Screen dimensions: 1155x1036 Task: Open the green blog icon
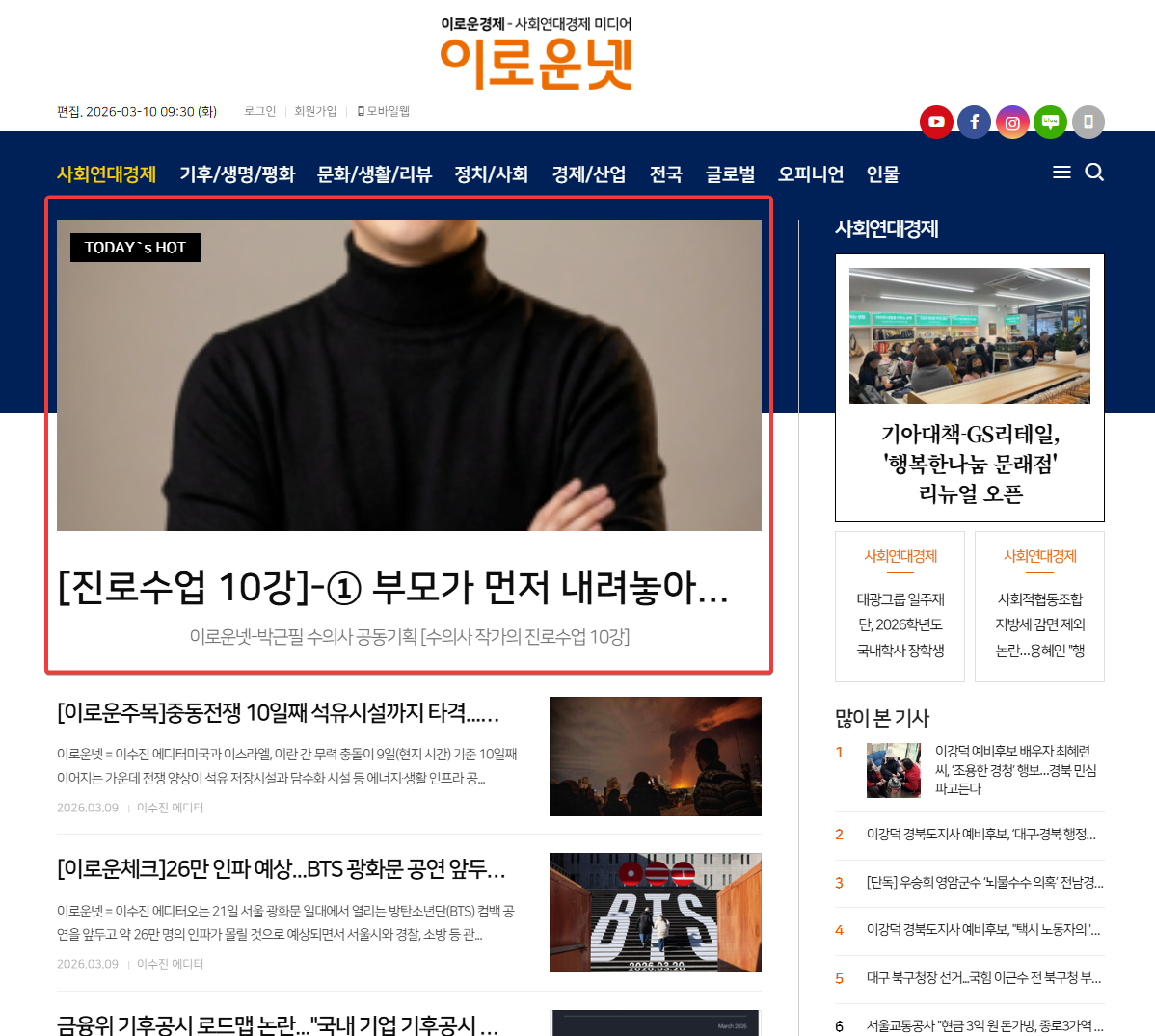[1051, 121]
